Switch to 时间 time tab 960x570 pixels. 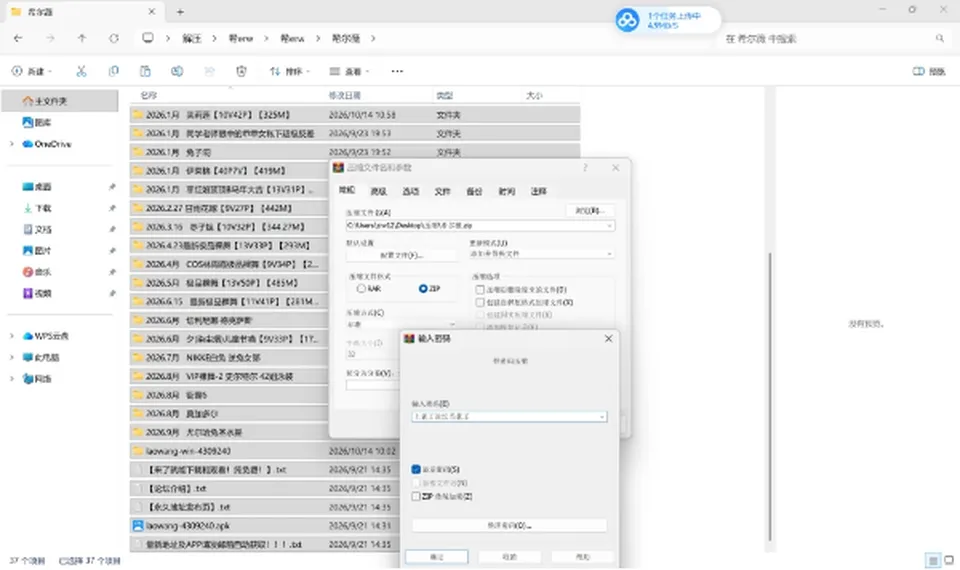506,192
